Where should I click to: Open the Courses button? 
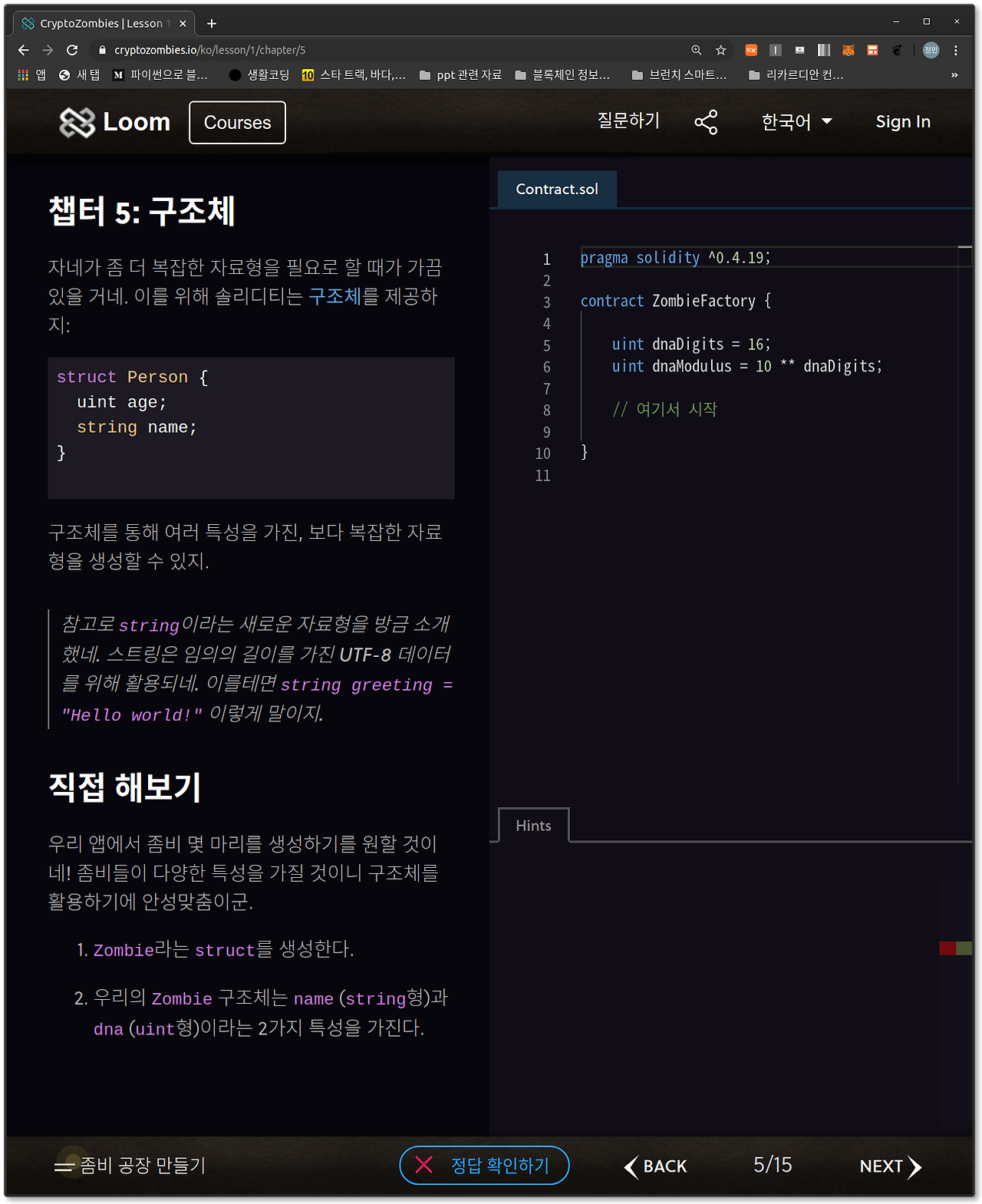pyautogui.click(x=238, y=123)
